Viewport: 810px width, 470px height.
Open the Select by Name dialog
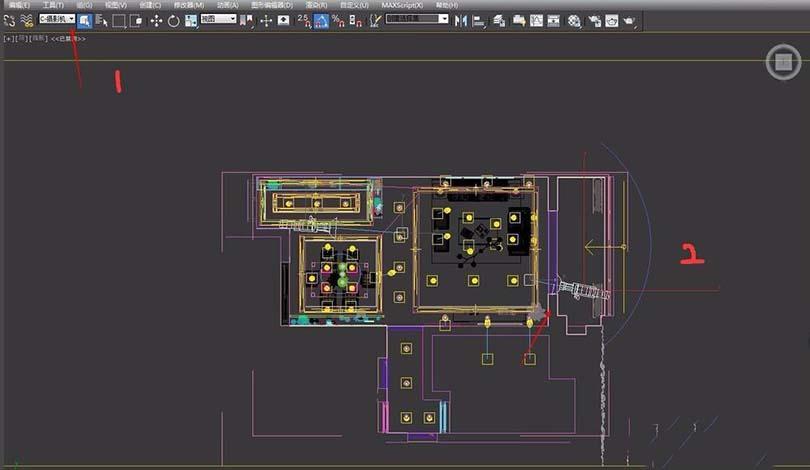(101, 21)
